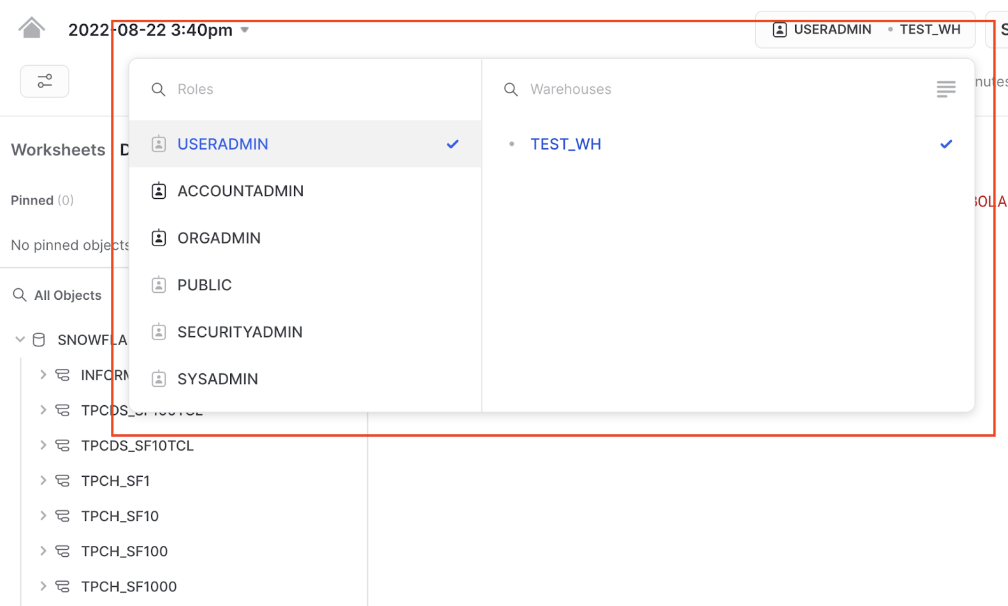
Task: Click the SNOWFLAKE database cylinder icon
Action: [39, 339]
